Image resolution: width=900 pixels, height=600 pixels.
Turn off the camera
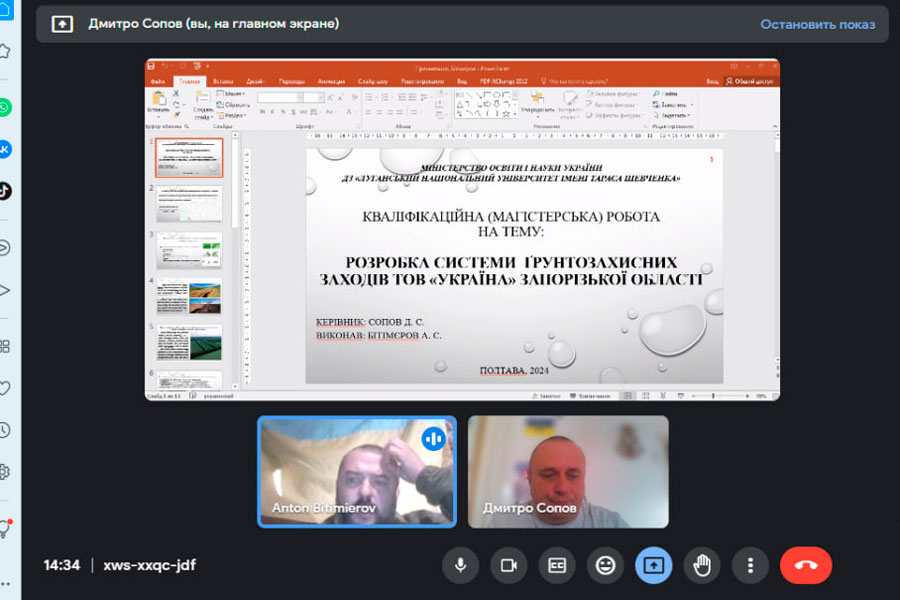[x=508, y=565]
